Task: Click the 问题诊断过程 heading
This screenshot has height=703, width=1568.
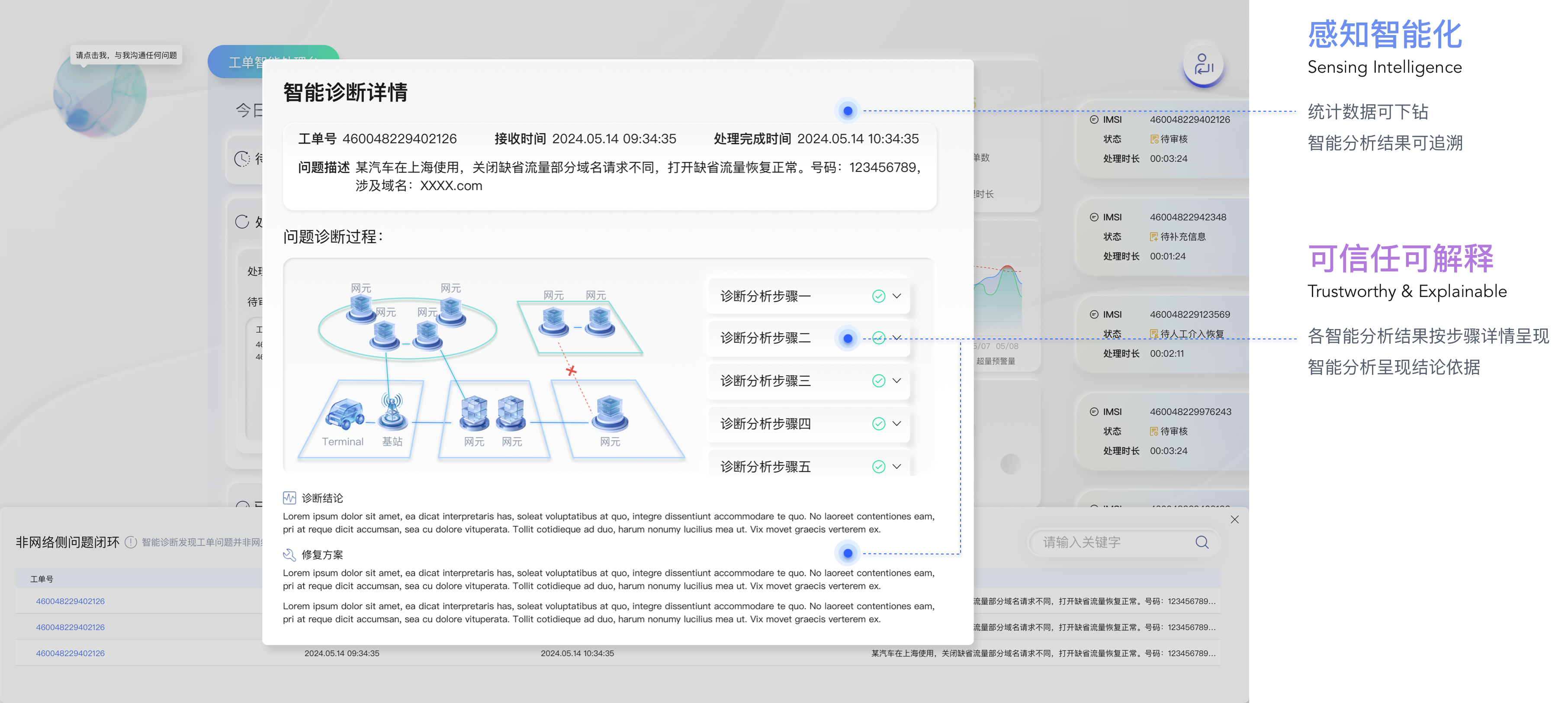Action: click(x=333, y=236)
